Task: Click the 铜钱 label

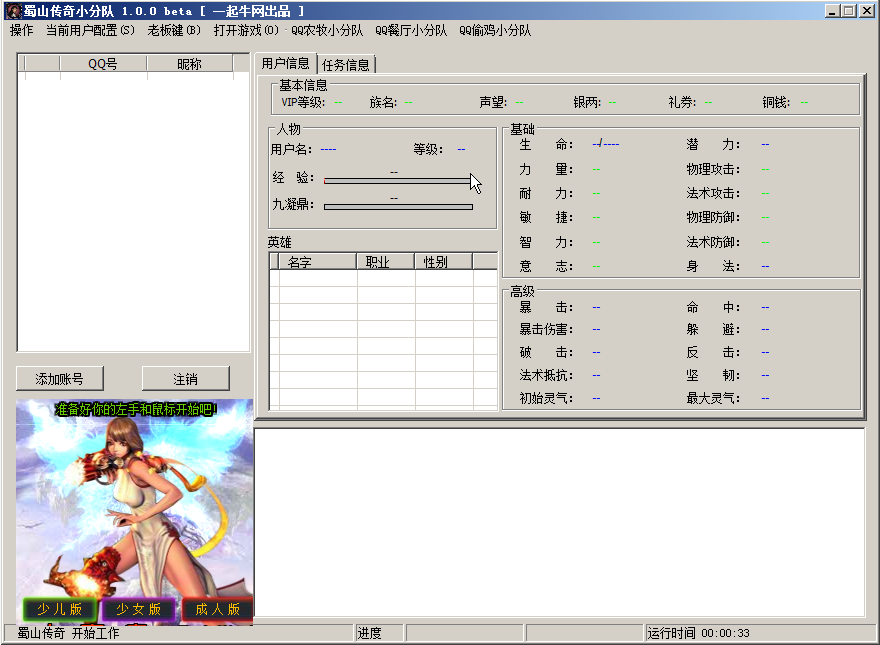Action: point(776,102)
